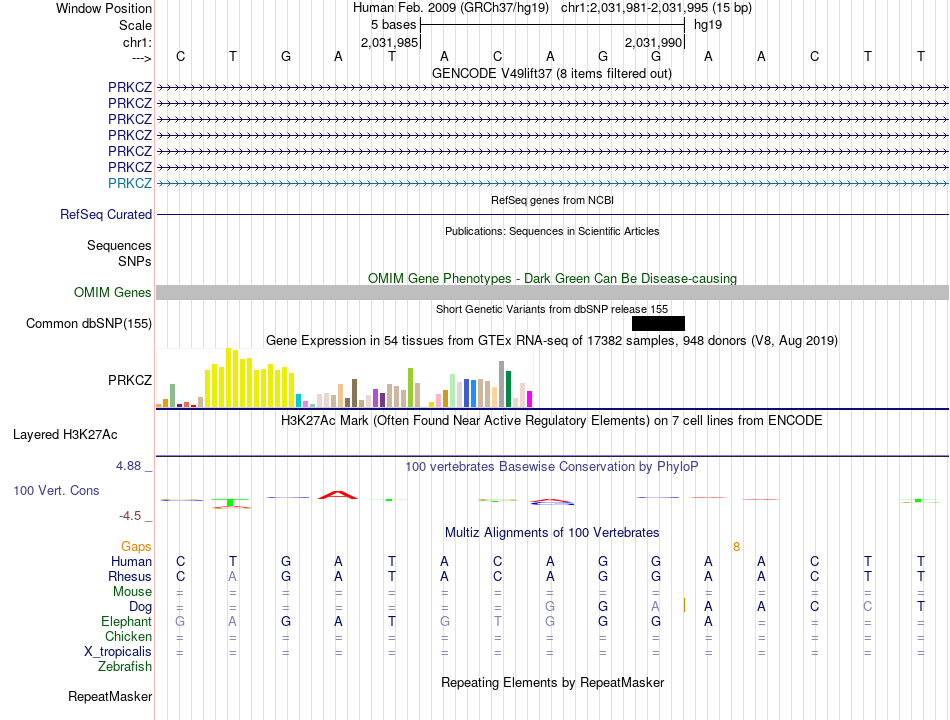Select the Rhesus alignment row label
Viewport: 950px width, 720px height.
(130, 577)
